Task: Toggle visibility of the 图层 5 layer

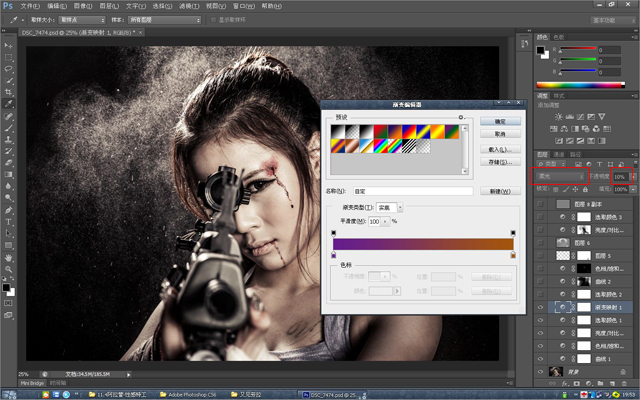Action: pos(541,256)
